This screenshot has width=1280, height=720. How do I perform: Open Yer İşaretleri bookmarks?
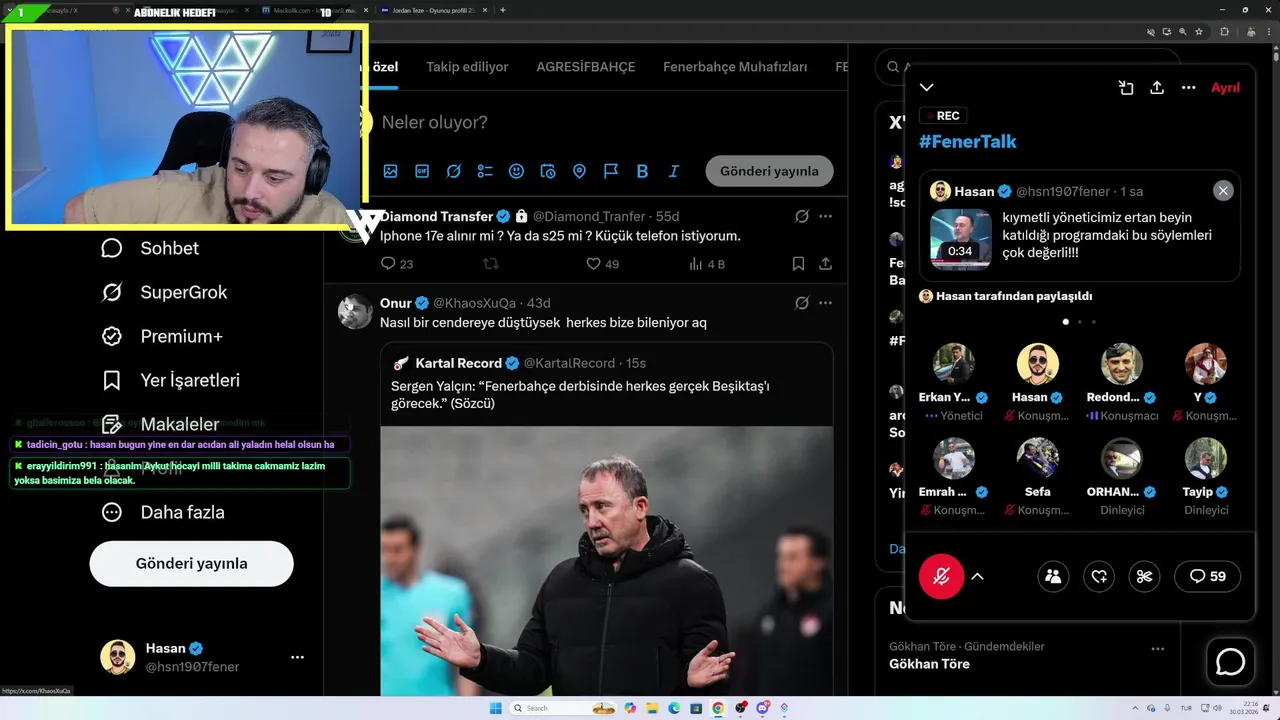(x=170, y=380)
